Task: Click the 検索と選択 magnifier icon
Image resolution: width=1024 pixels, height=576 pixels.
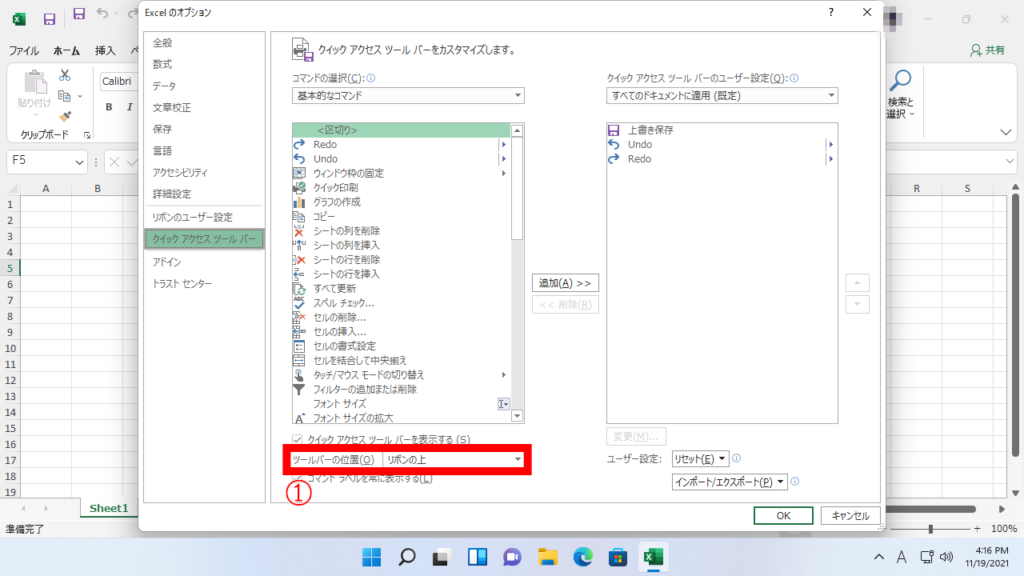Action: click(x=901, y=80)
